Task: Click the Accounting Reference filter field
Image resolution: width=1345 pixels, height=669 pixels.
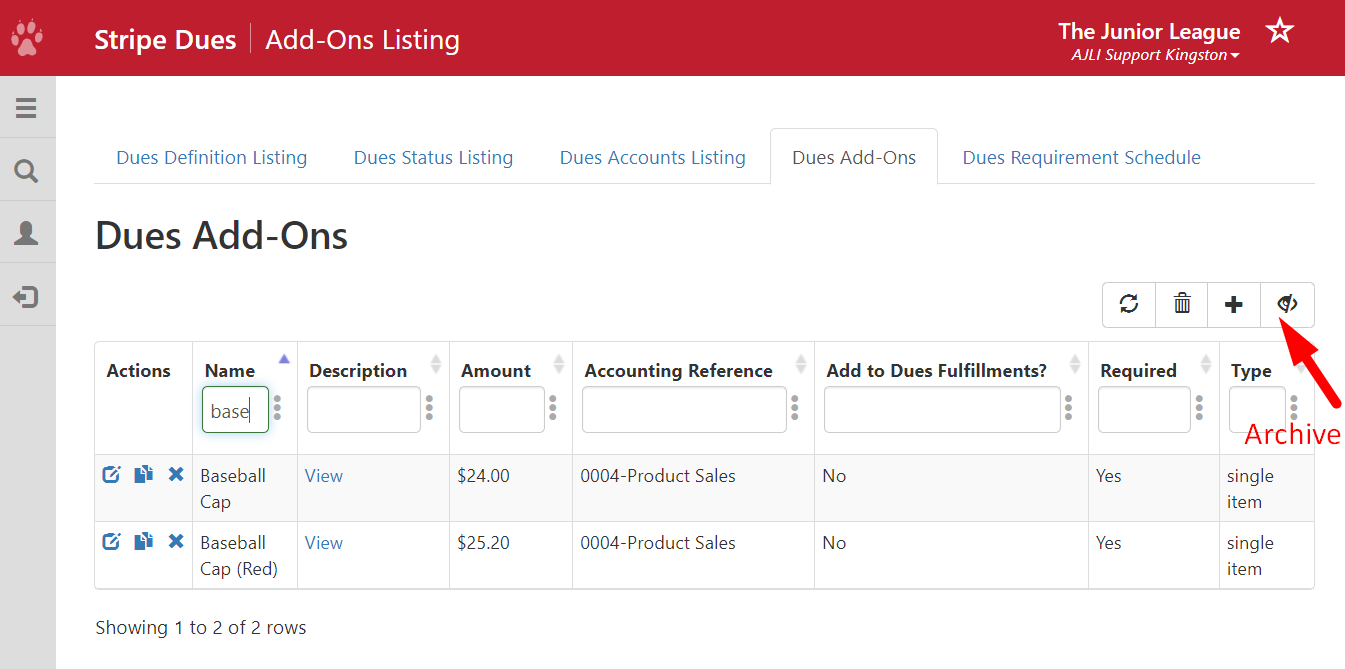Action: click(684, 410)
